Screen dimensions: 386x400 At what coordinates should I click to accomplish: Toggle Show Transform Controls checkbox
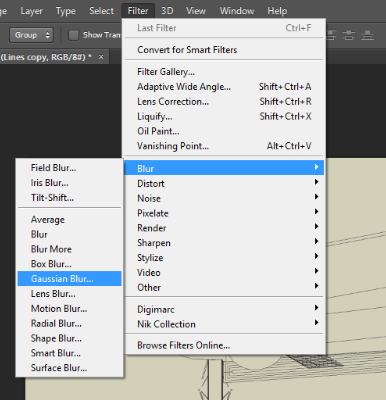tap(73, 35)
